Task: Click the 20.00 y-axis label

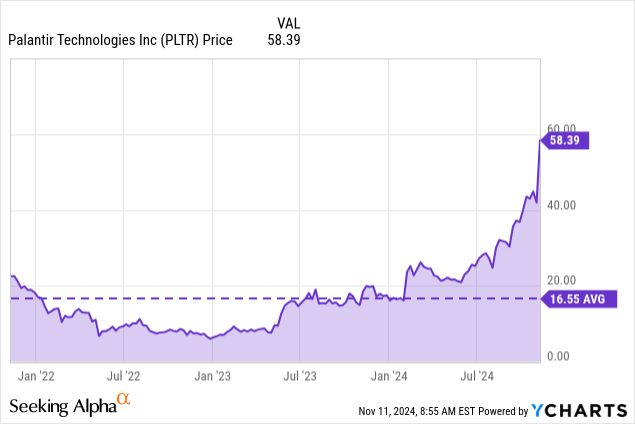Action: [x=563, y=280]
